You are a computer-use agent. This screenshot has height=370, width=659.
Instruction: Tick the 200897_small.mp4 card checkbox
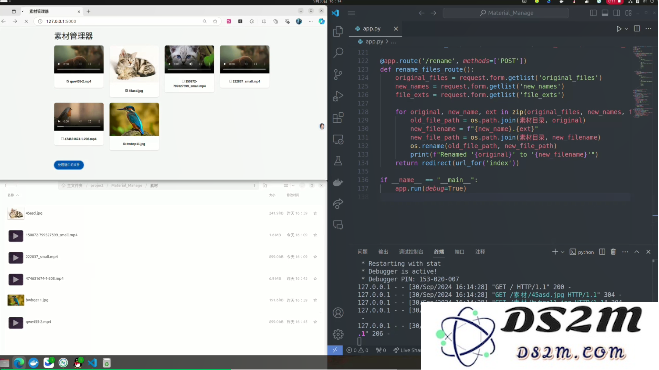pos(230,81)
